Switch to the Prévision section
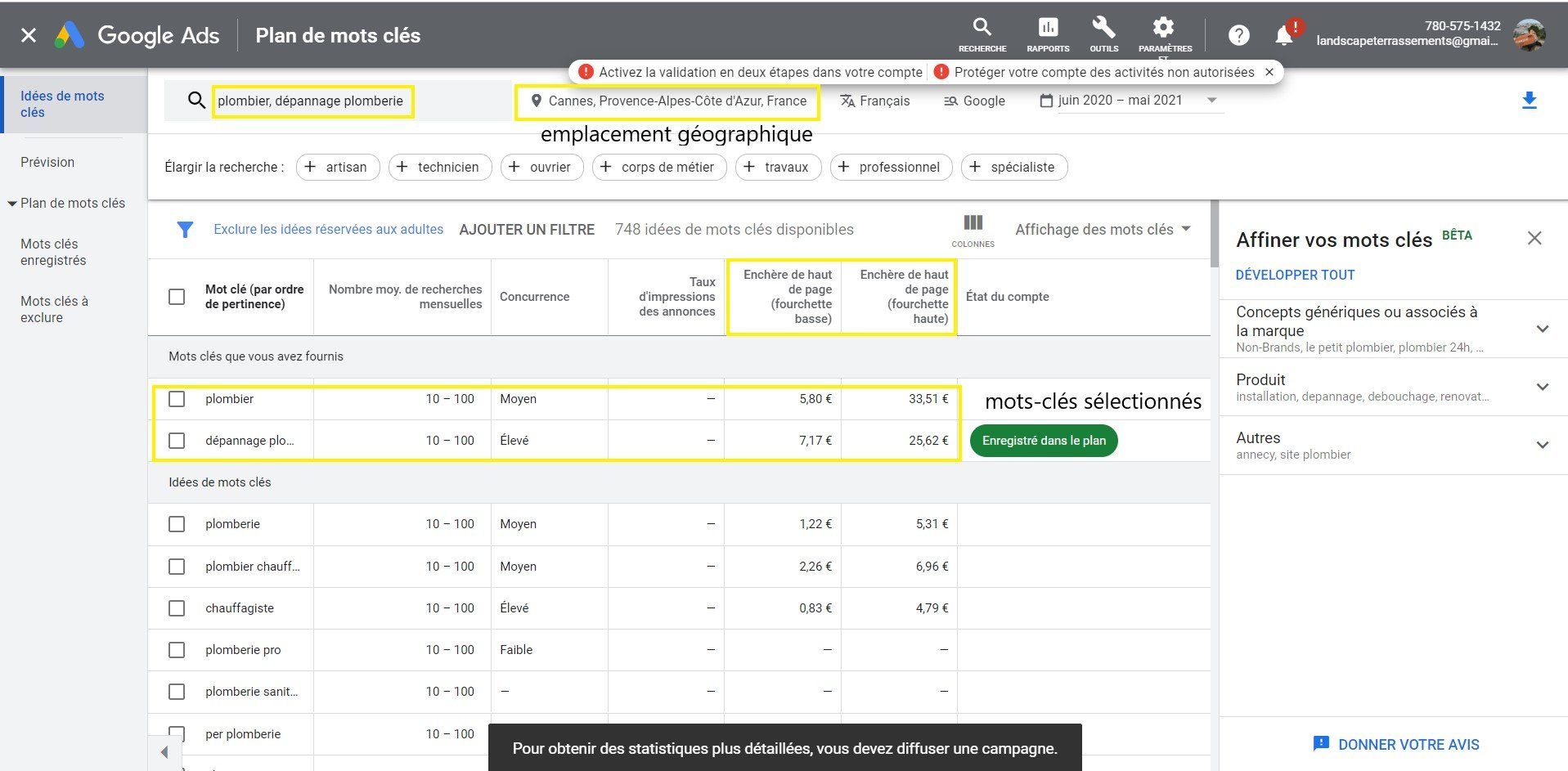Viewport: 1568px width, 771px height. 47,162
